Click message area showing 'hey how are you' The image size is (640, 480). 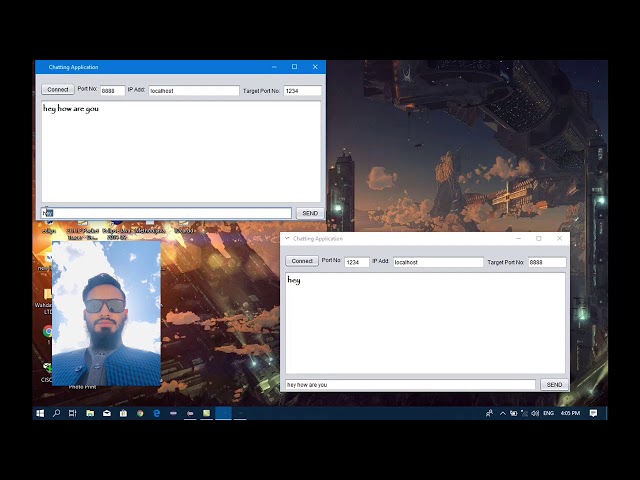[x=181, y=151]
